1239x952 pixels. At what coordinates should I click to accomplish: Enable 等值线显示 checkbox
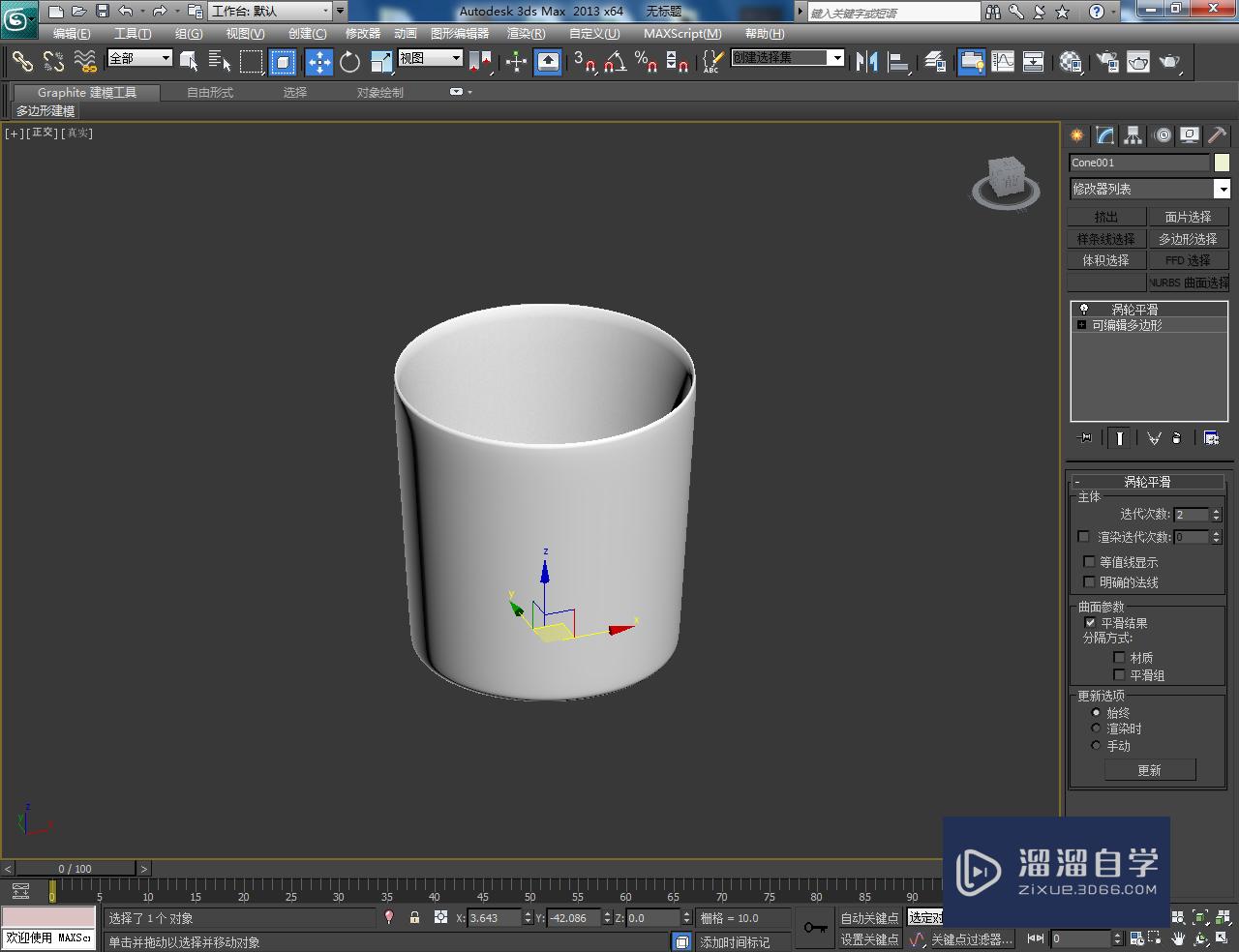(1089, 562)
